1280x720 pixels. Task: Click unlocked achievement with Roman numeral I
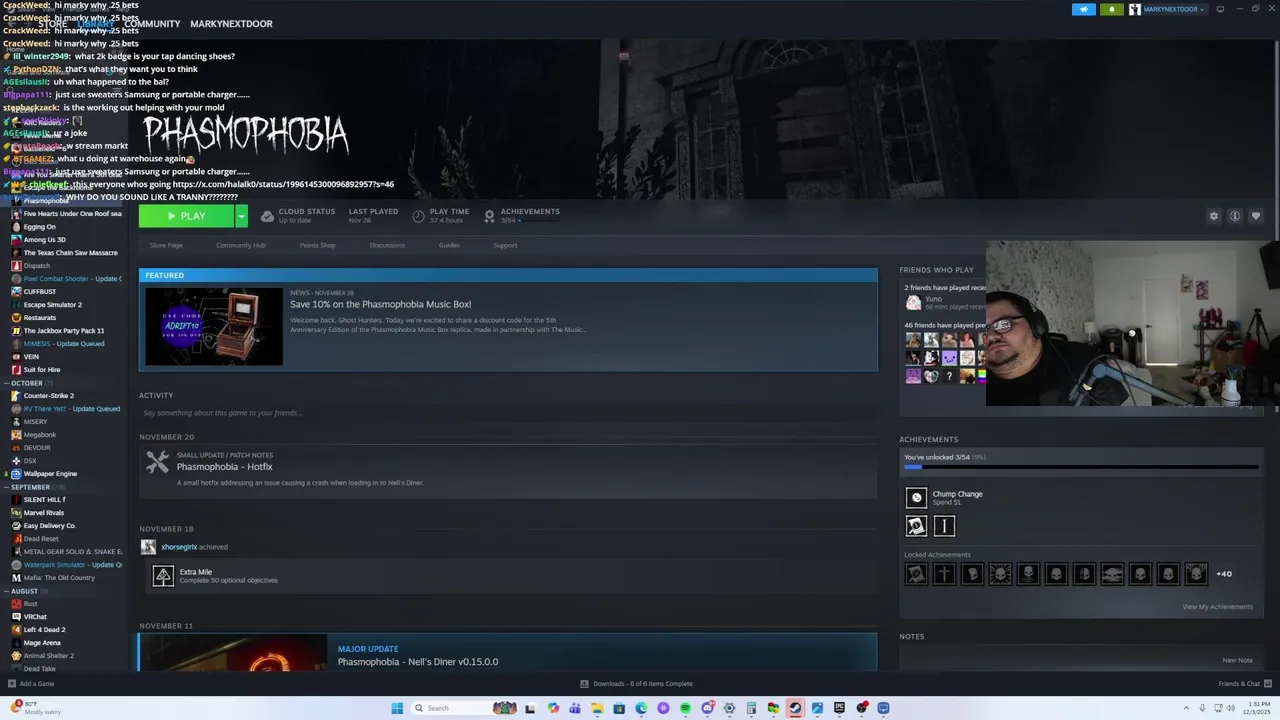[x=944, y=526]
